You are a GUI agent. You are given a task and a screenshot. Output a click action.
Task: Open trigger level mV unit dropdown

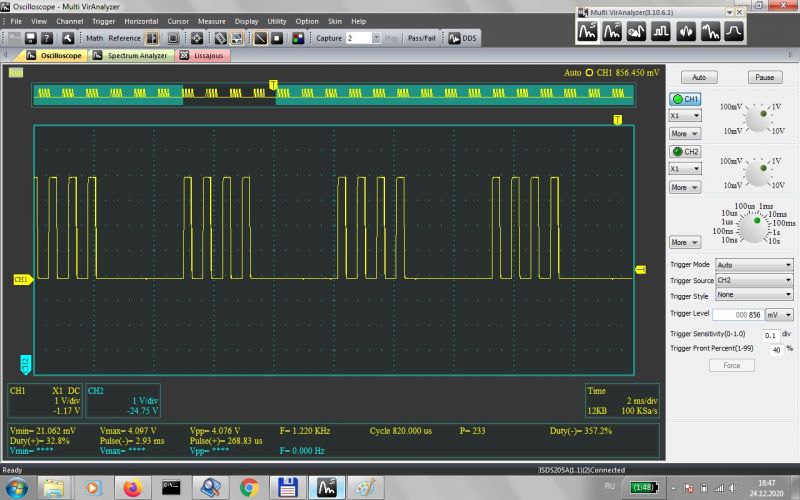click(779, 315)
